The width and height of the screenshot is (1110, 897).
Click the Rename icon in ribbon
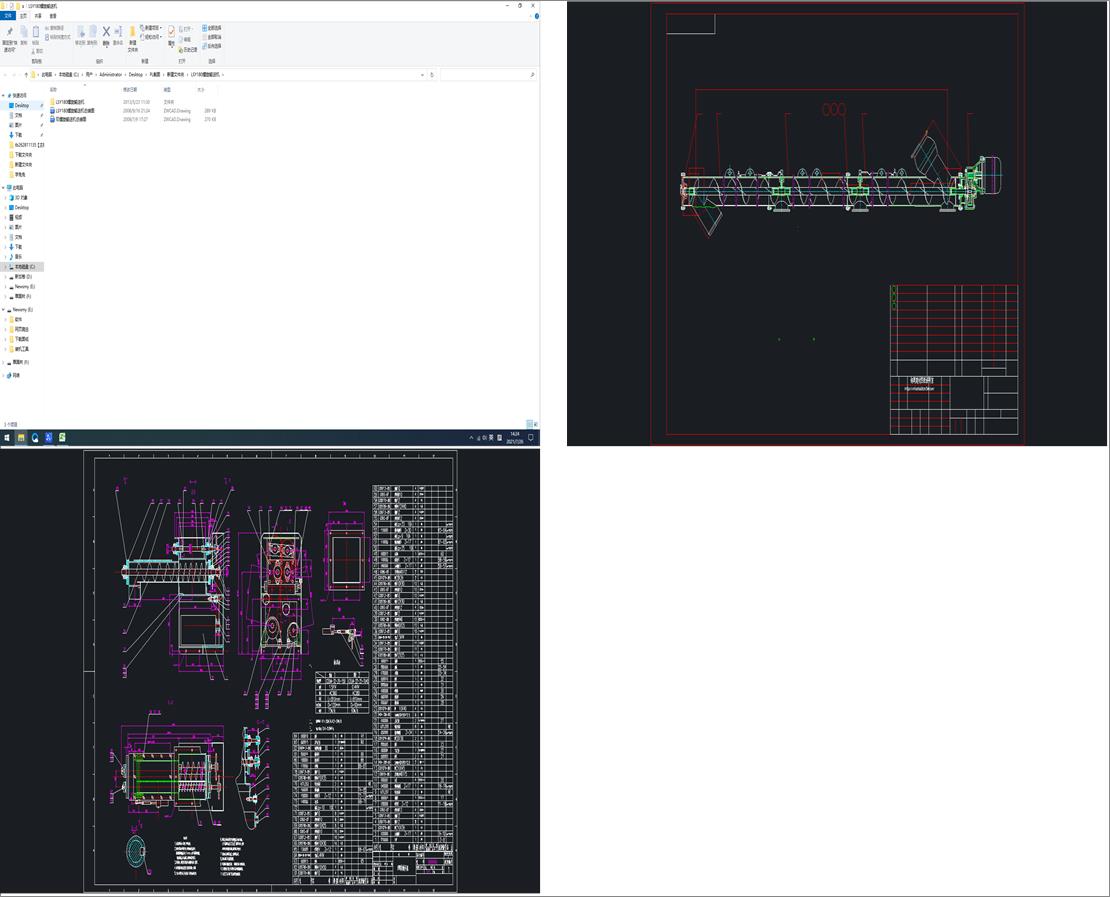tap(118, 32)
